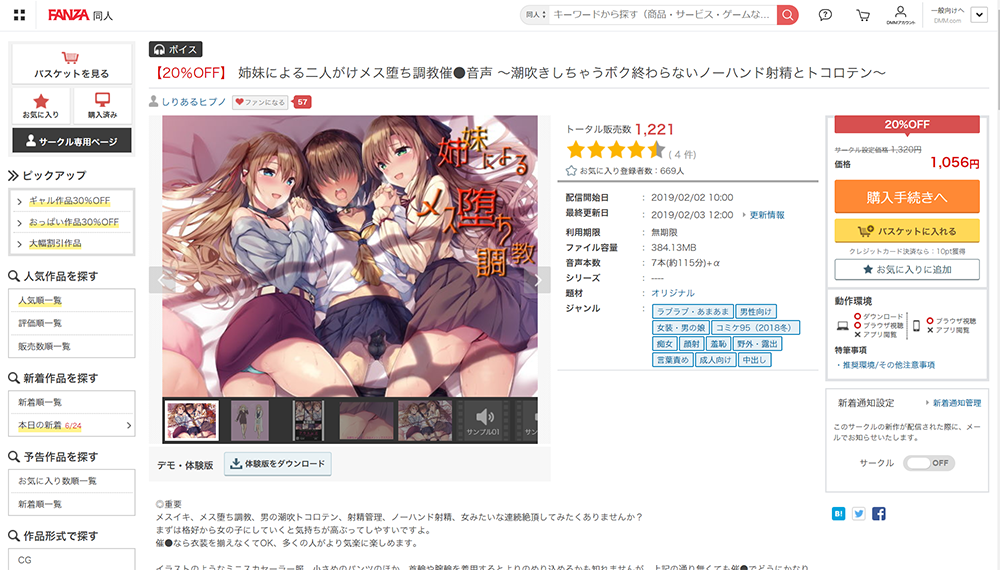This screenshot has width=1000, height=570.
Task: Open the apps grid menu icon
Action: tap(19, 15)
